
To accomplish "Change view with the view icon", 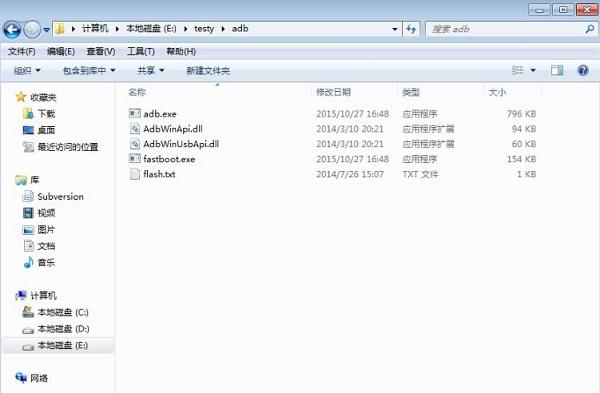I will 517,70.
